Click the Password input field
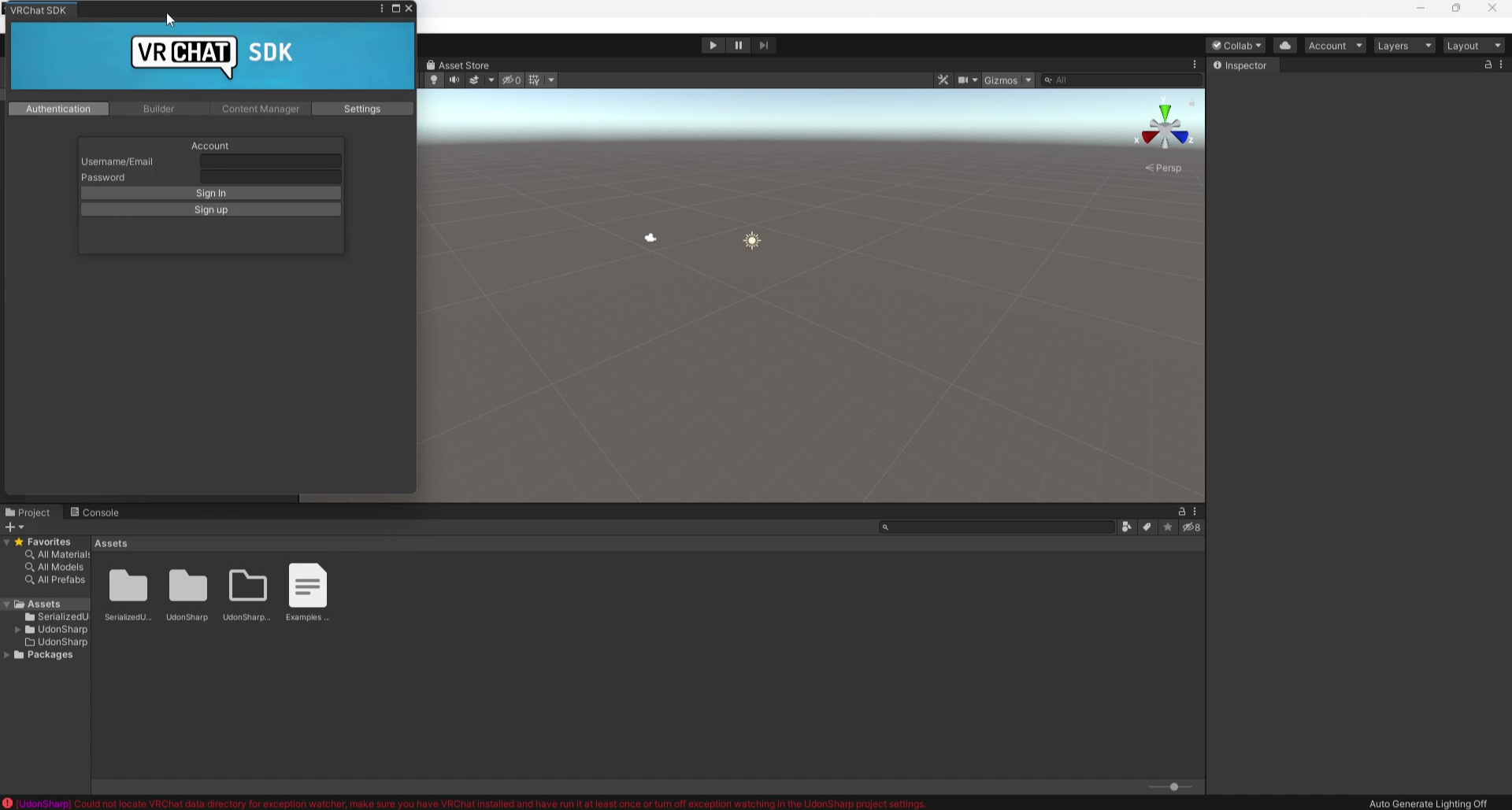The image size is (1512, 810). (x=271, y=177)
